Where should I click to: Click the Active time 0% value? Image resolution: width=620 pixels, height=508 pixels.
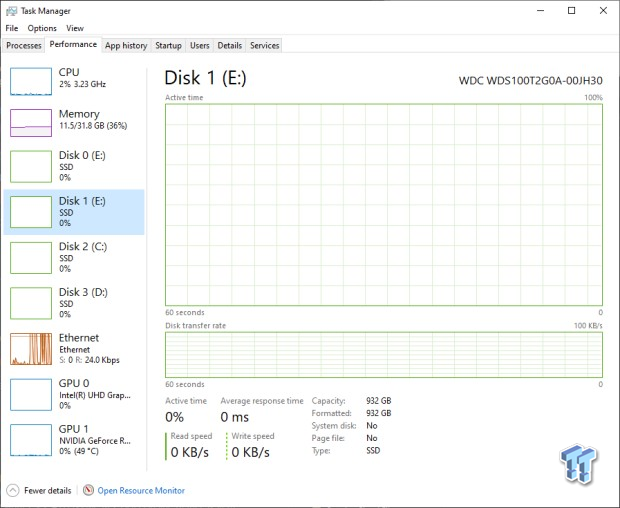pyautogui.click(x=174, y=417)
